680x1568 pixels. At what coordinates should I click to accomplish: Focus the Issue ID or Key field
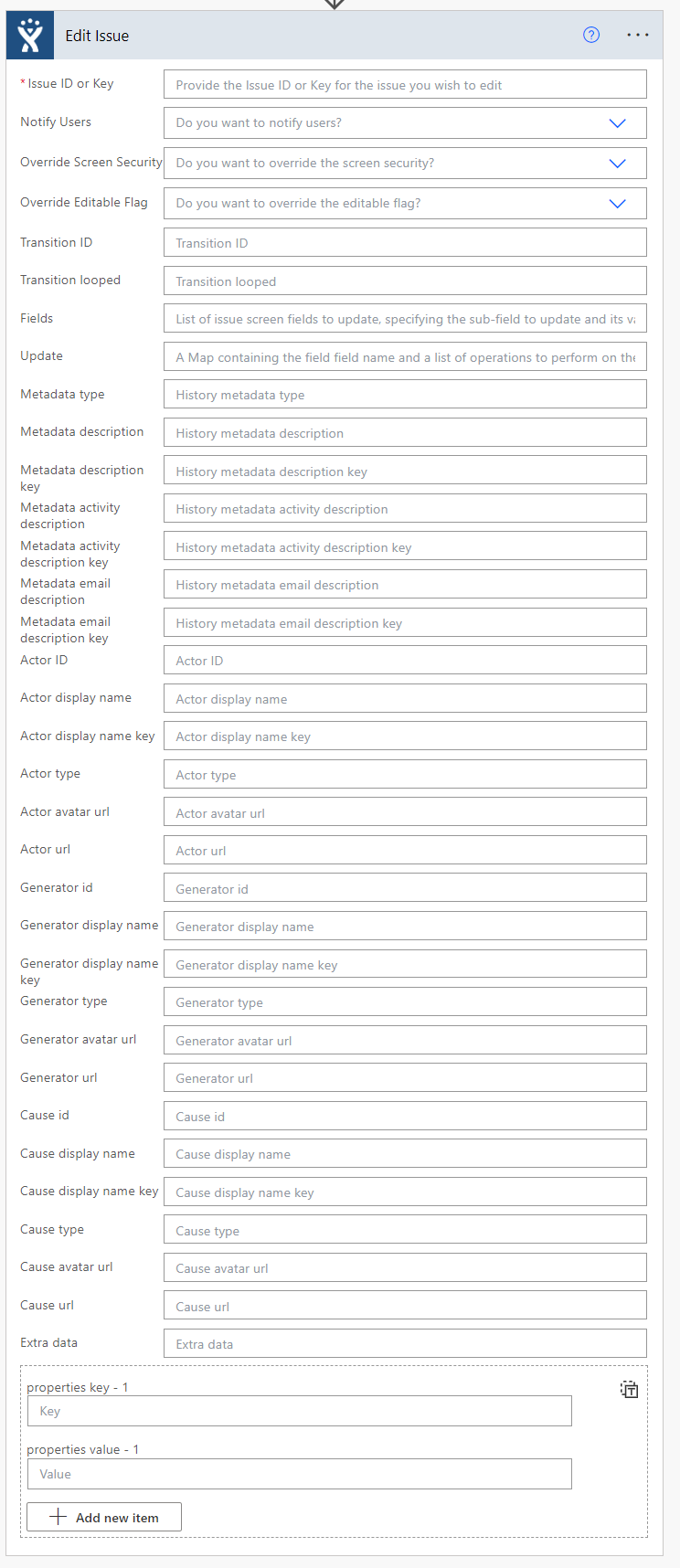[x=405, y=85]
